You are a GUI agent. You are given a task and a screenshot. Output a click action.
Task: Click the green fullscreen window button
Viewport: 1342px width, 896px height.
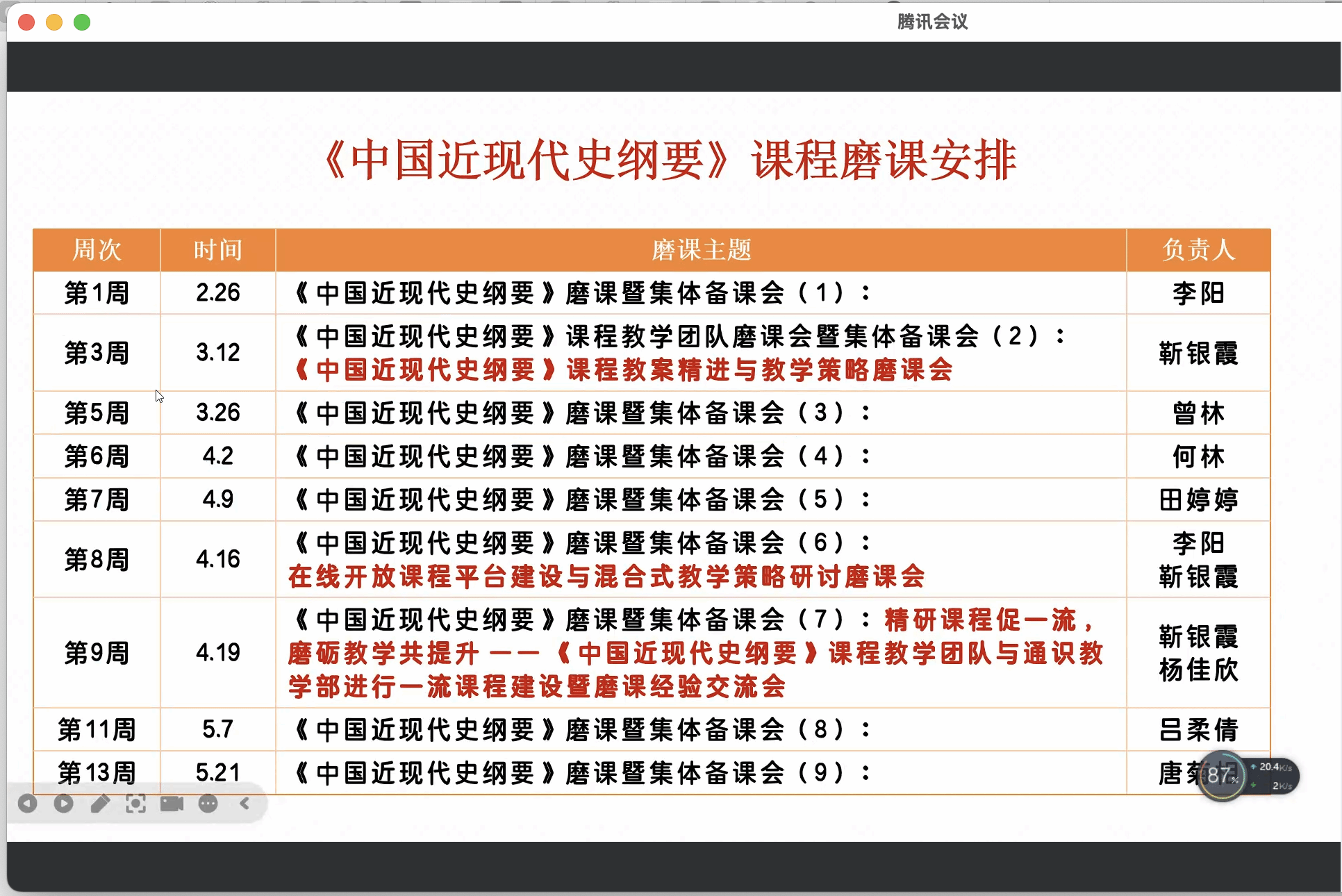pos(82,22)
